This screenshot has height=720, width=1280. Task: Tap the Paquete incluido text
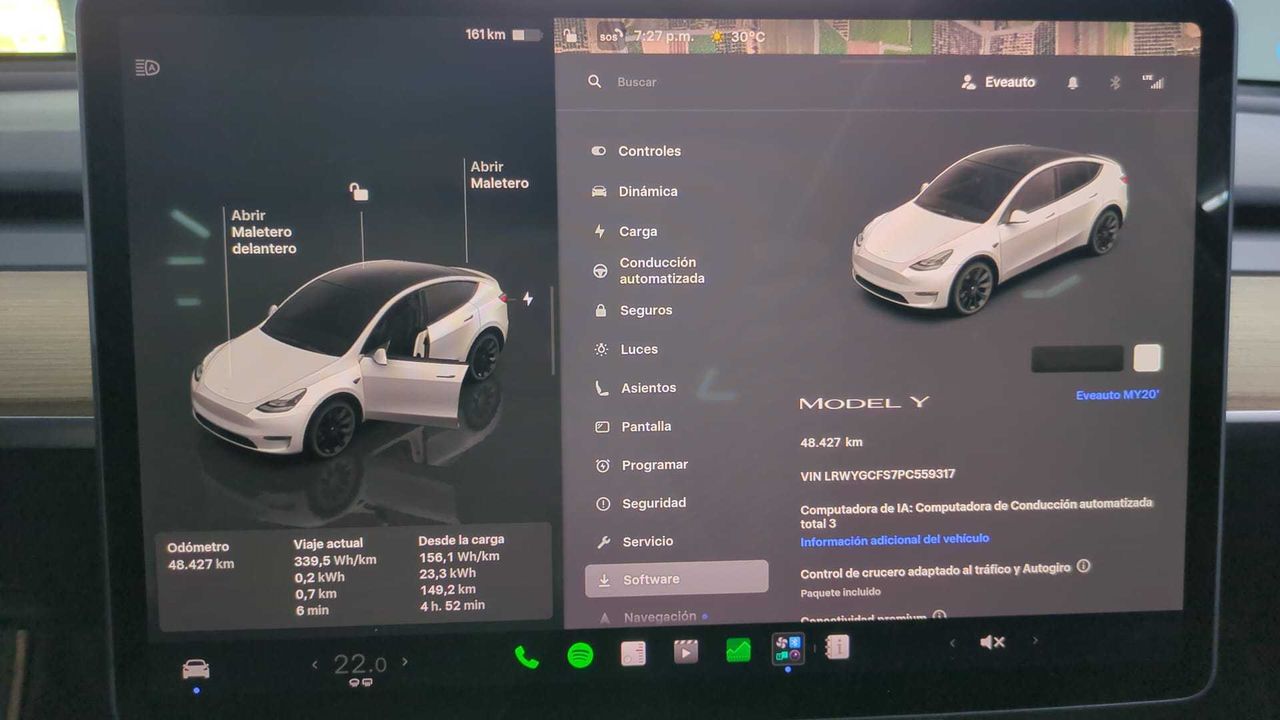840,592
